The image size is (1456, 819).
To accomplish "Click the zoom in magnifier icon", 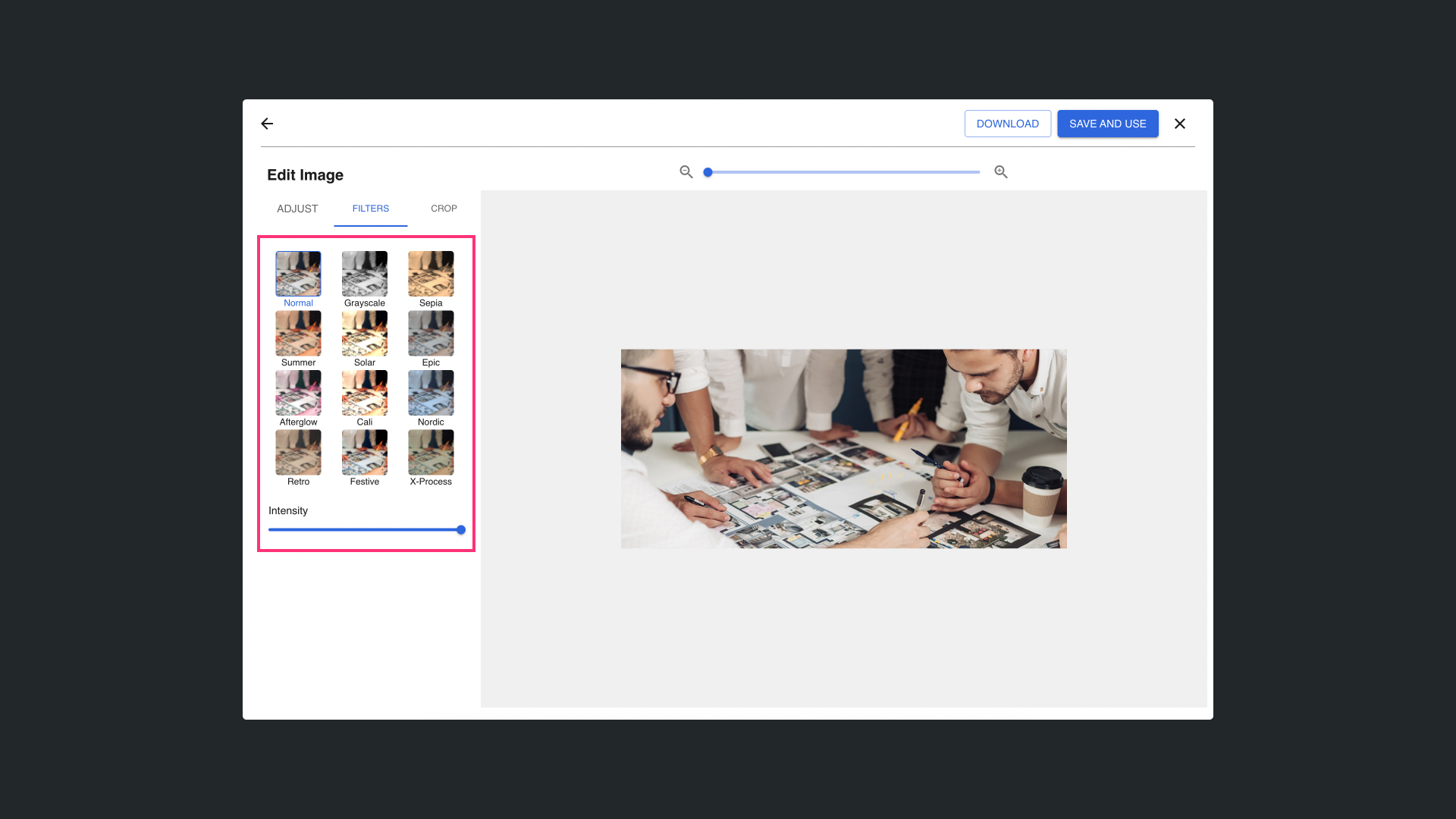I will [x=1001, y=172].
